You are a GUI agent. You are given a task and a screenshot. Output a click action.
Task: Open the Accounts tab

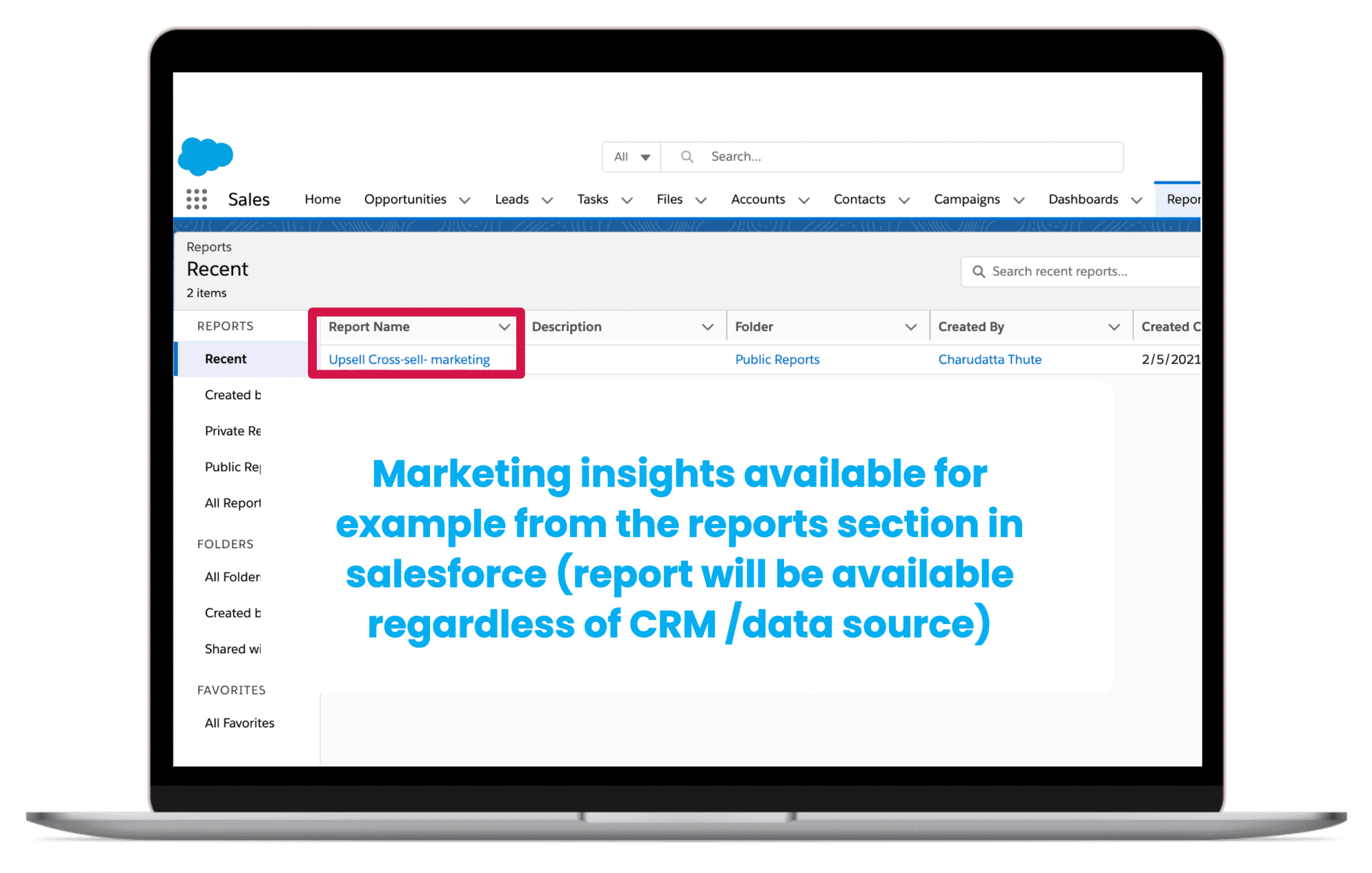758,200
